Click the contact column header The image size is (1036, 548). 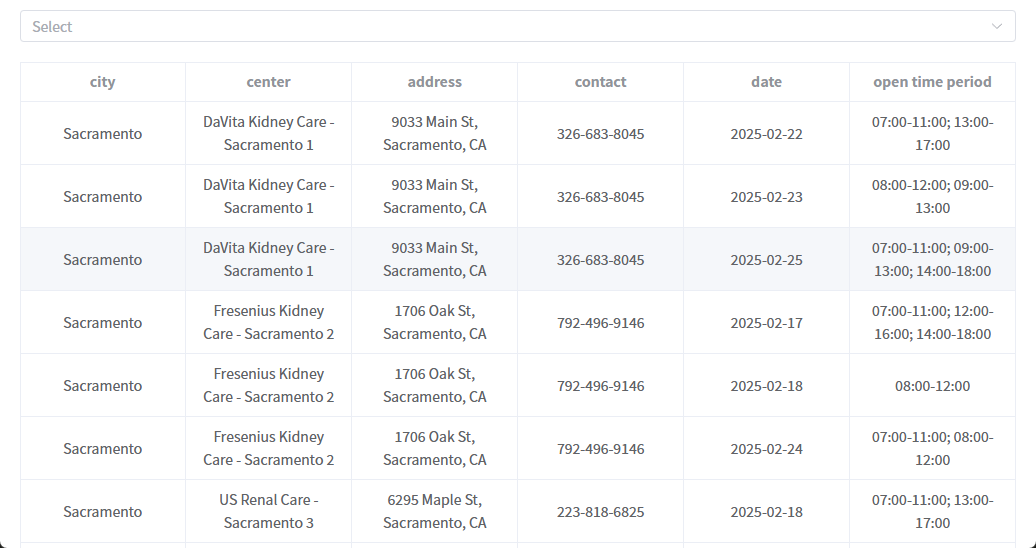[x=600, y=82]
